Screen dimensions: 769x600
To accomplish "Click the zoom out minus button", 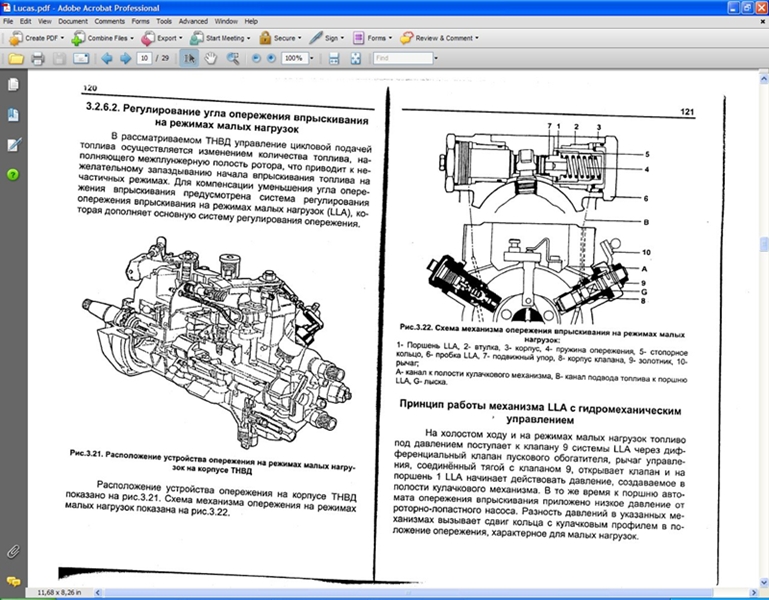I will (256, 59).
